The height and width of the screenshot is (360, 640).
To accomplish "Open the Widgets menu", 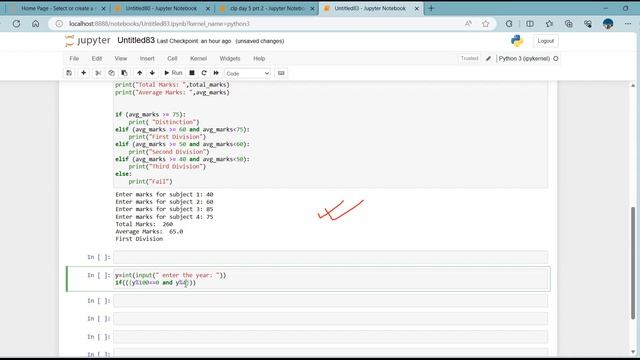I will click(230, 58).
